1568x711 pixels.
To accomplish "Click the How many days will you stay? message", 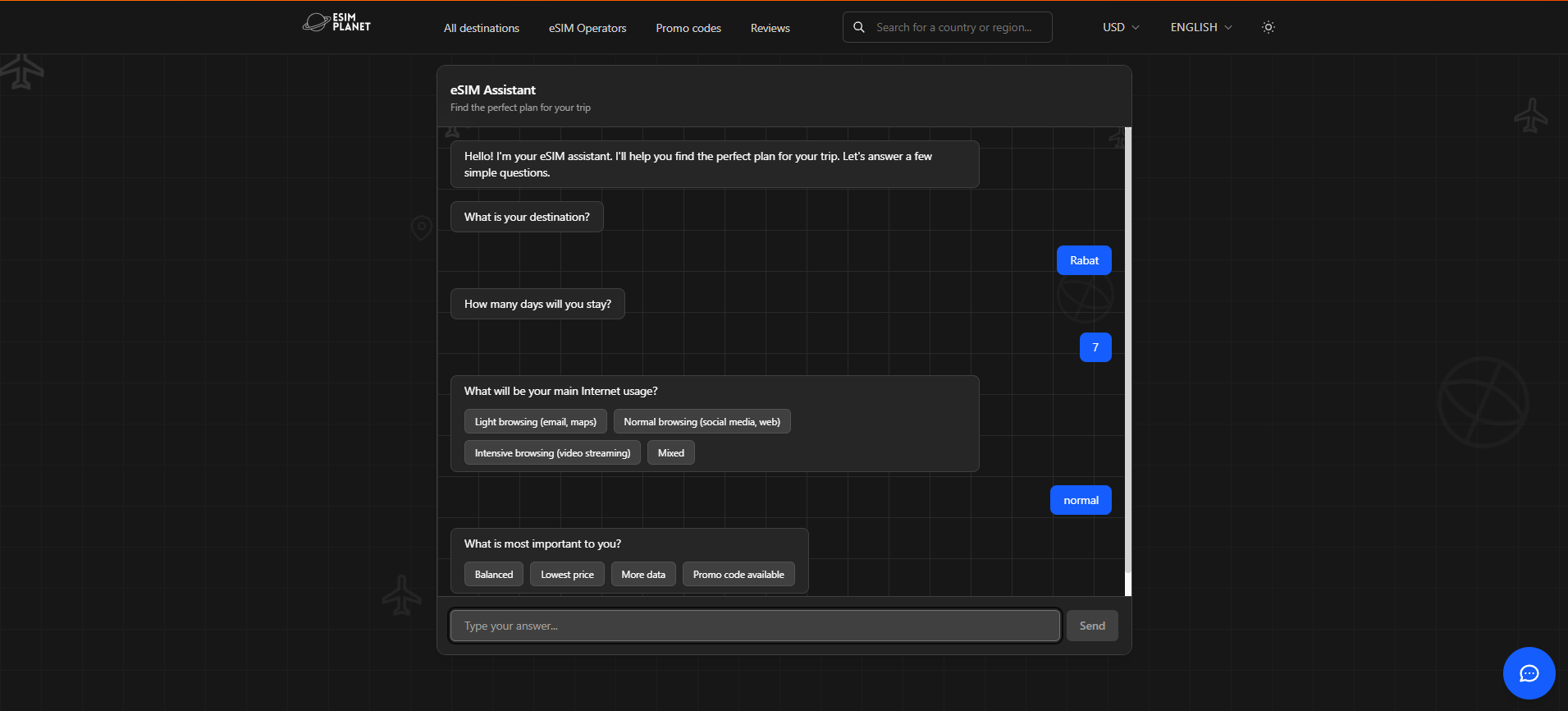I will [537, 304].
